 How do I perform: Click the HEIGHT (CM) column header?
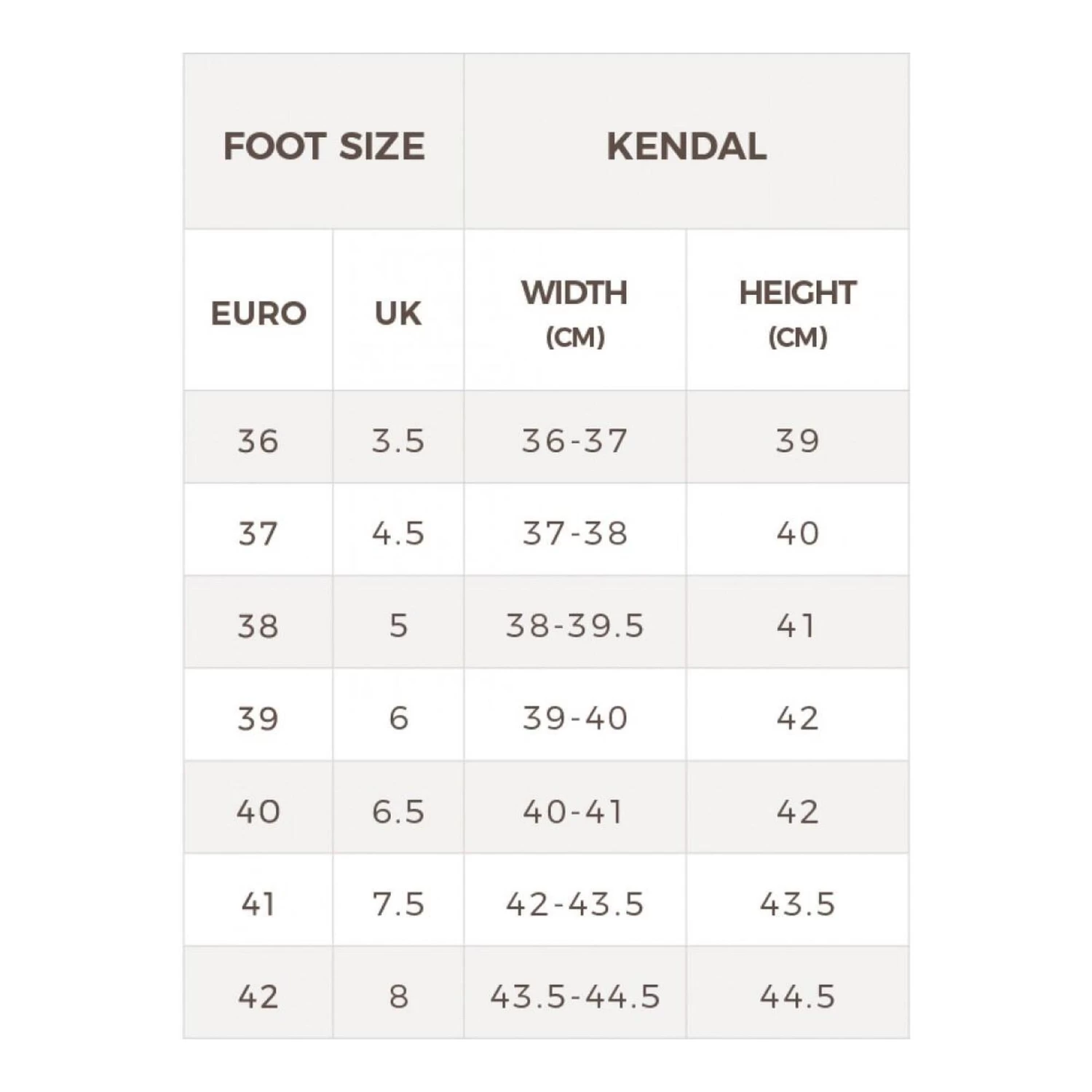tap(798, 313)
